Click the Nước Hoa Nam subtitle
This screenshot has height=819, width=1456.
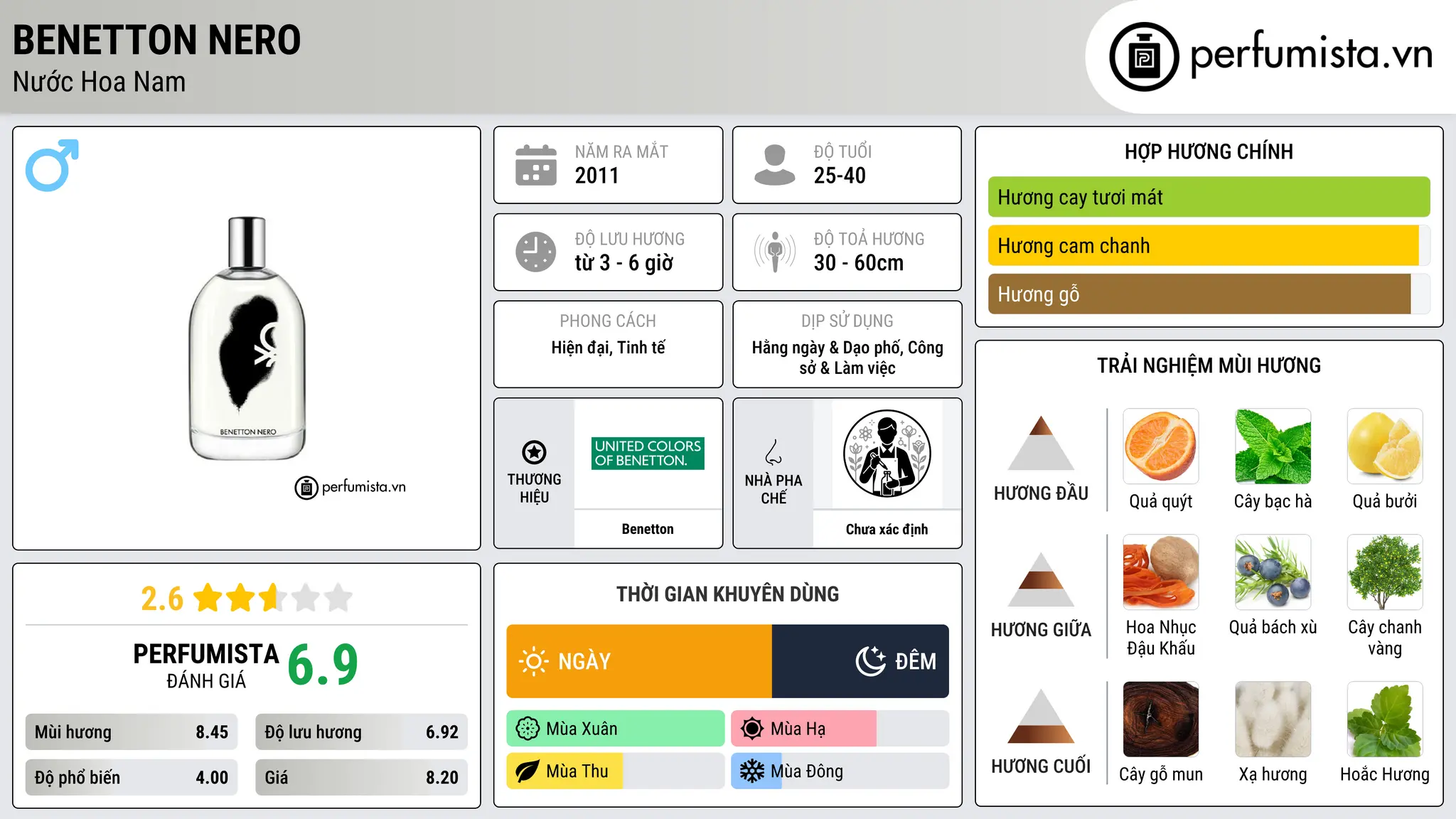pyautogui.click(x=100, y=82)
